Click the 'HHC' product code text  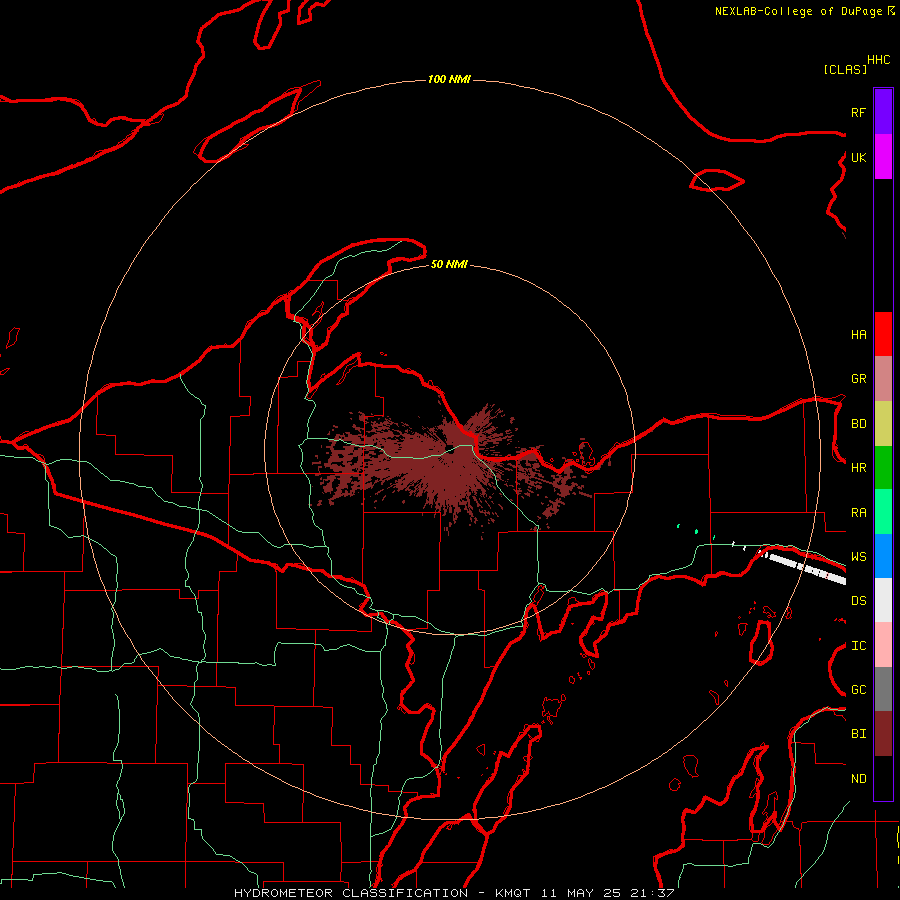[878, 60]
